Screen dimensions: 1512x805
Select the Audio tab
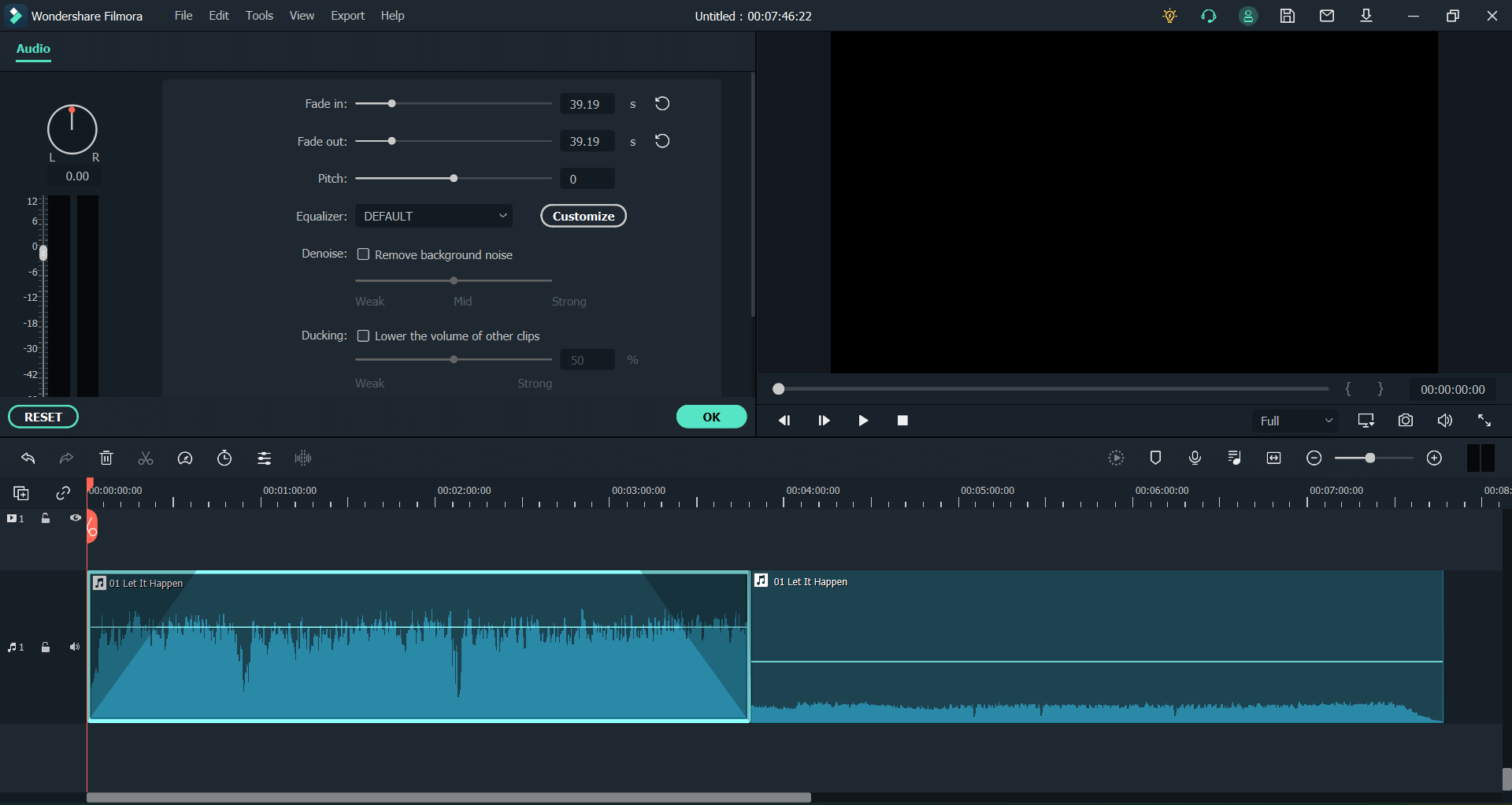pos(33,49)
